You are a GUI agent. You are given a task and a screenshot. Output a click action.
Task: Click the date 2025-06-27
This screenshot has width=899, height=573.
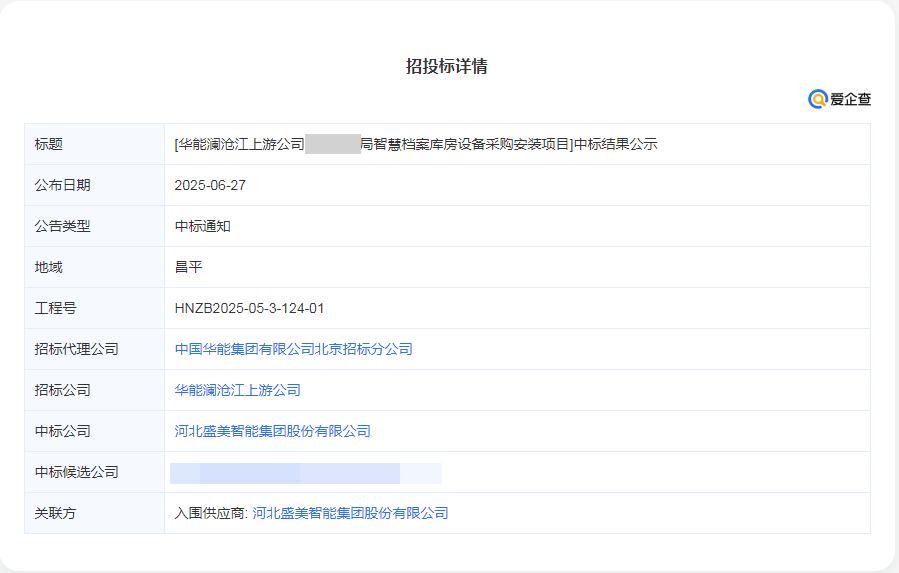point(210,185)
